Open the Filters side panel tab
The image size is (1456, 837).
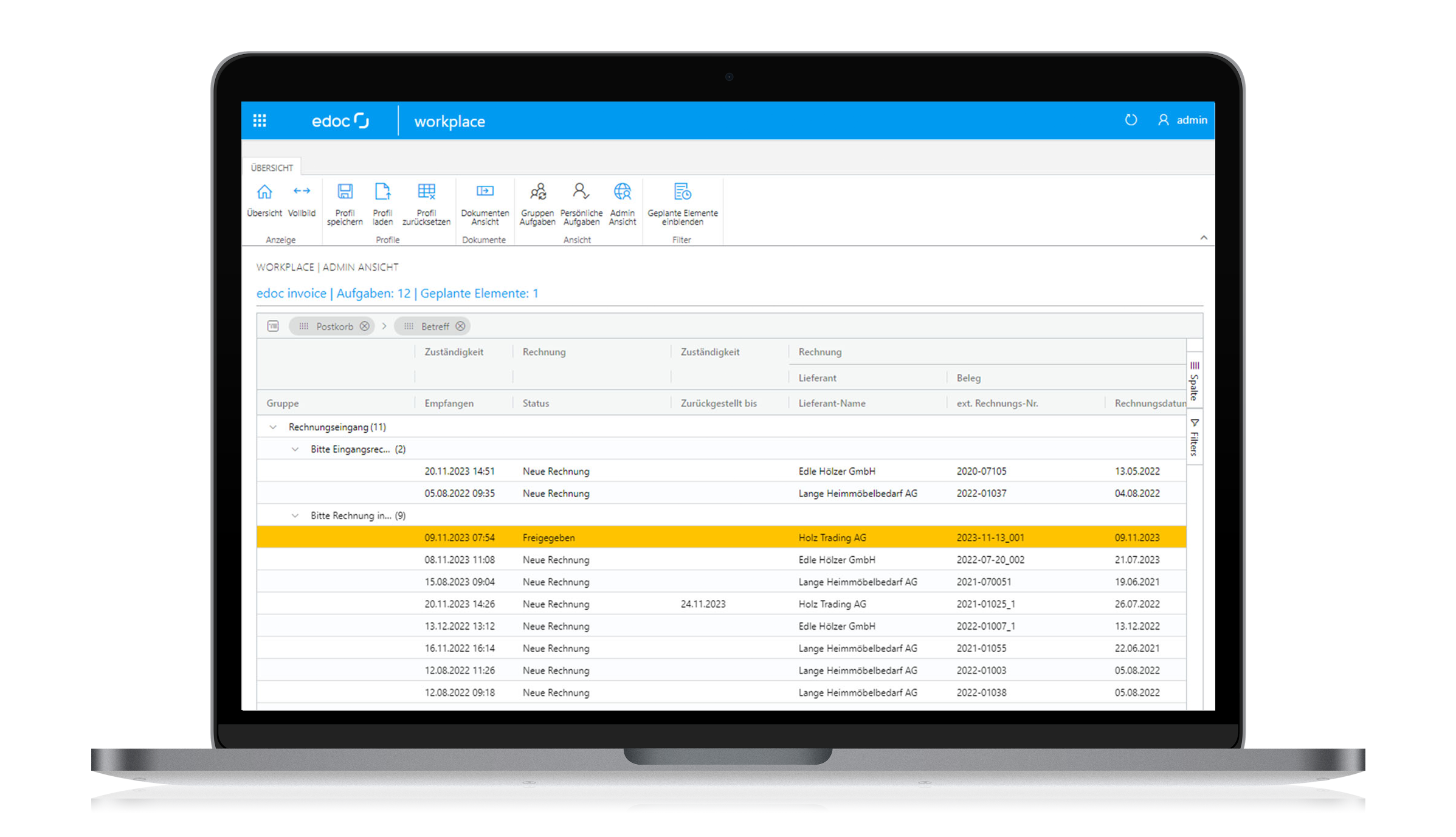[1194, 438]
